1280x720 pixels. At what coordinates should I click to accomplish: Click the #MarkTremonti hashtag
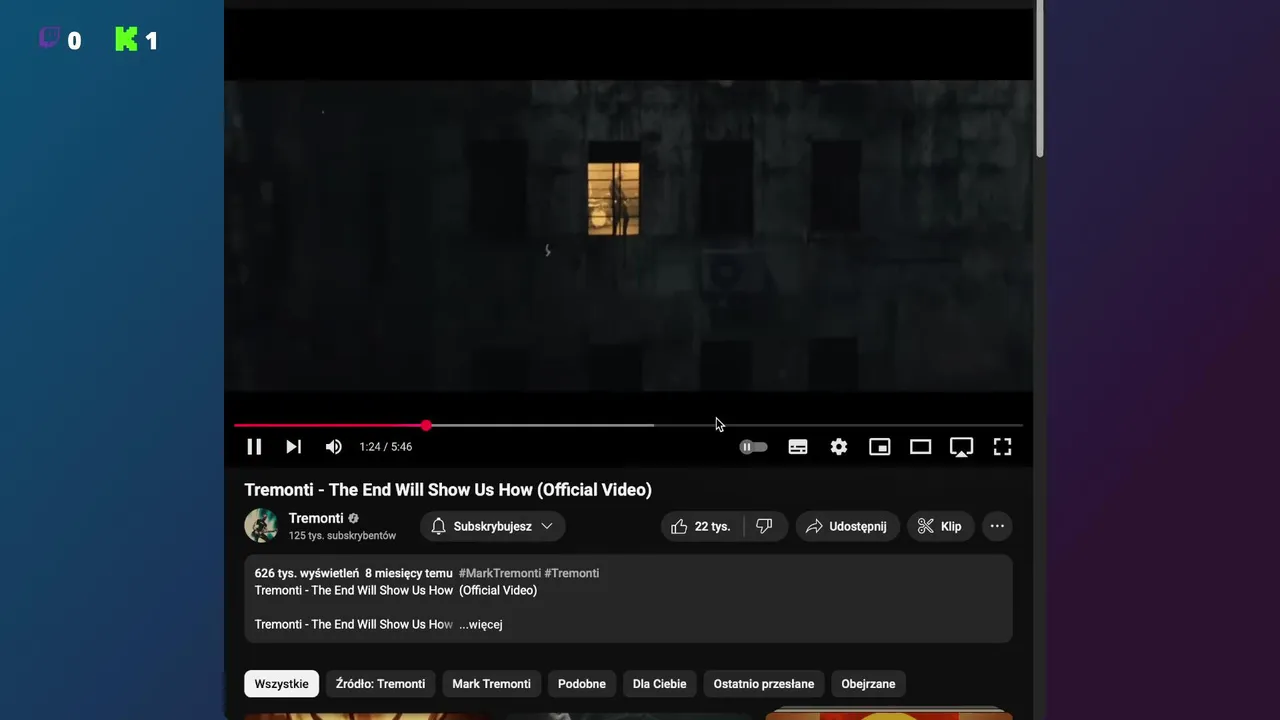(x=499, y=573)
